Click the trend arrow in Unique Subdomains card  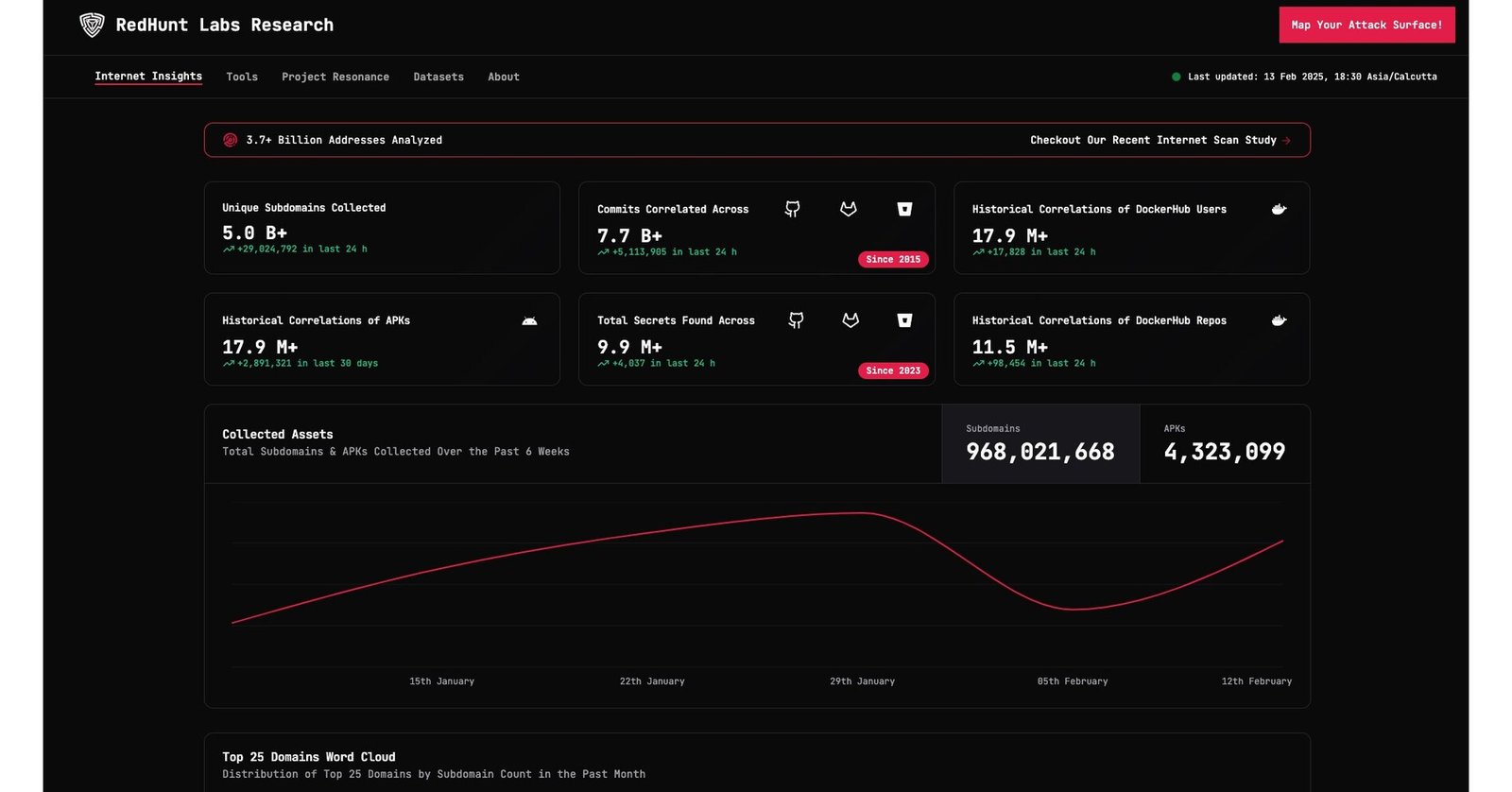(x=228, y=250)
